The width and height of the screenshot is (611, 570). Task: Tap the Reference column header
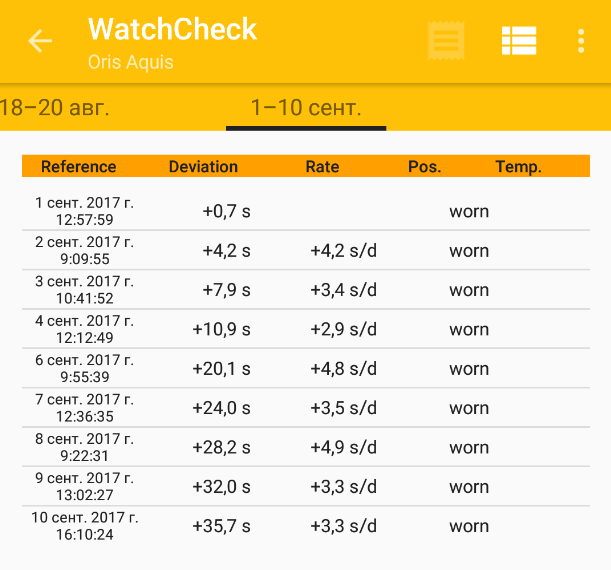tap(79, 167)
